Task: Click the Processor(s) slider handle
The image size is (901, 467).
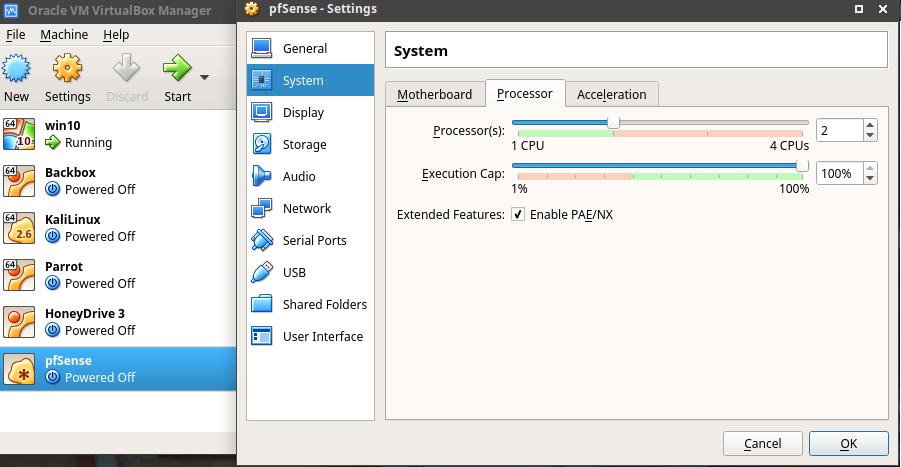Action: coord(614,122)
